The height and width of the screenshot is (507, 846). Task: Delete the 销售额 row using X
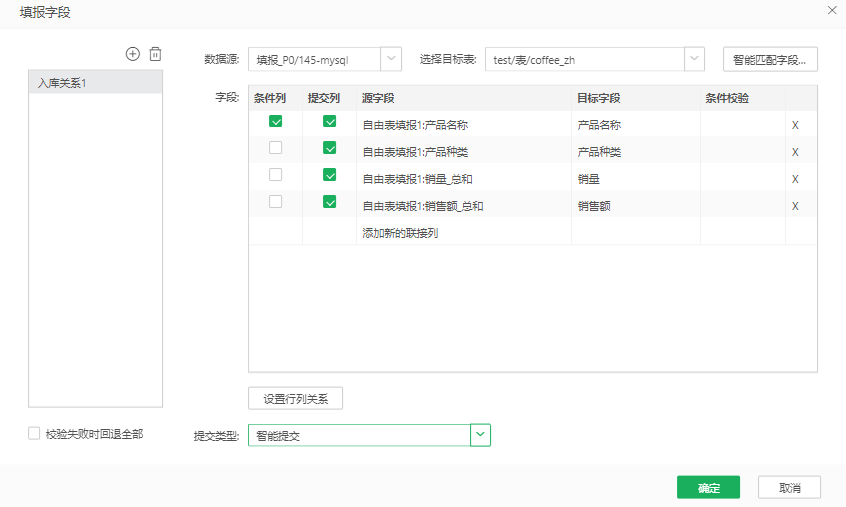[795, 206]
